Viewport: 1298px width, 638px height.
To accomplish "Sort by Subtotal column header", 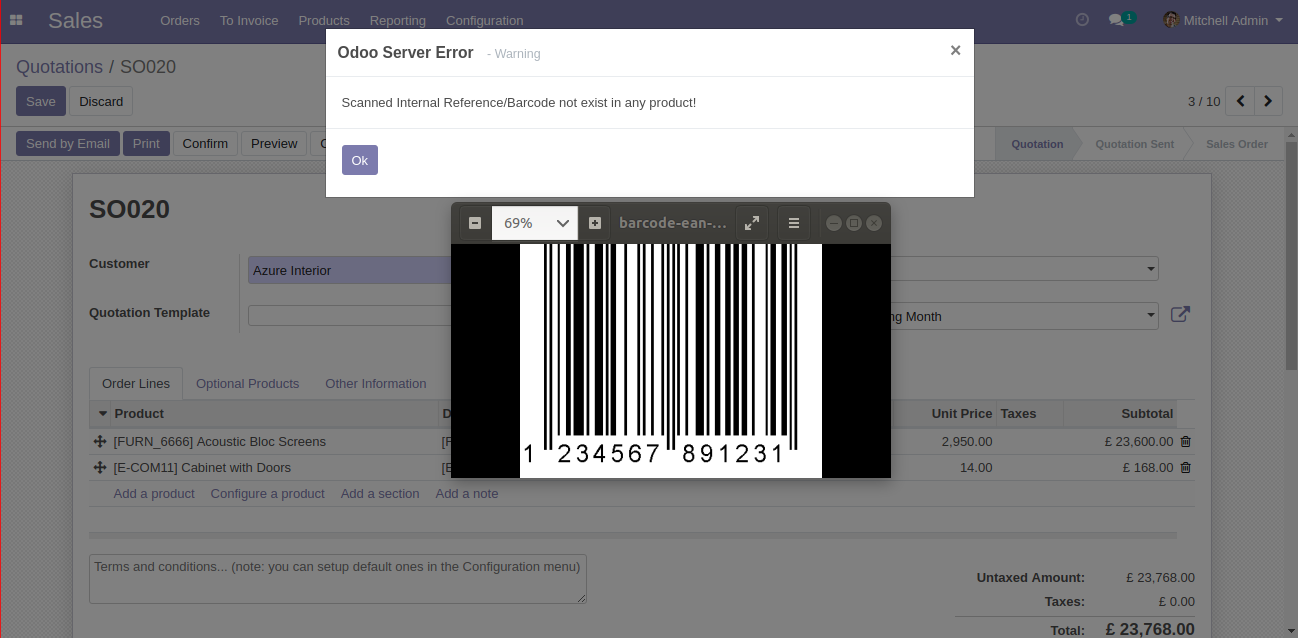I will click(x=1147, y=413).
